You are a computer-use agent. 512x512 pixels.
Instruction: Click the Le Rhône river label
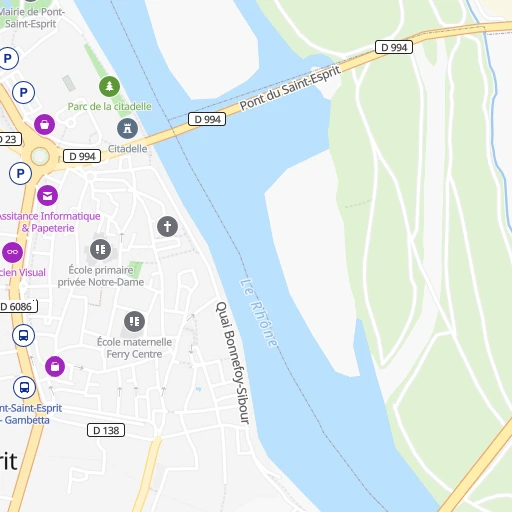coord(258,313)
